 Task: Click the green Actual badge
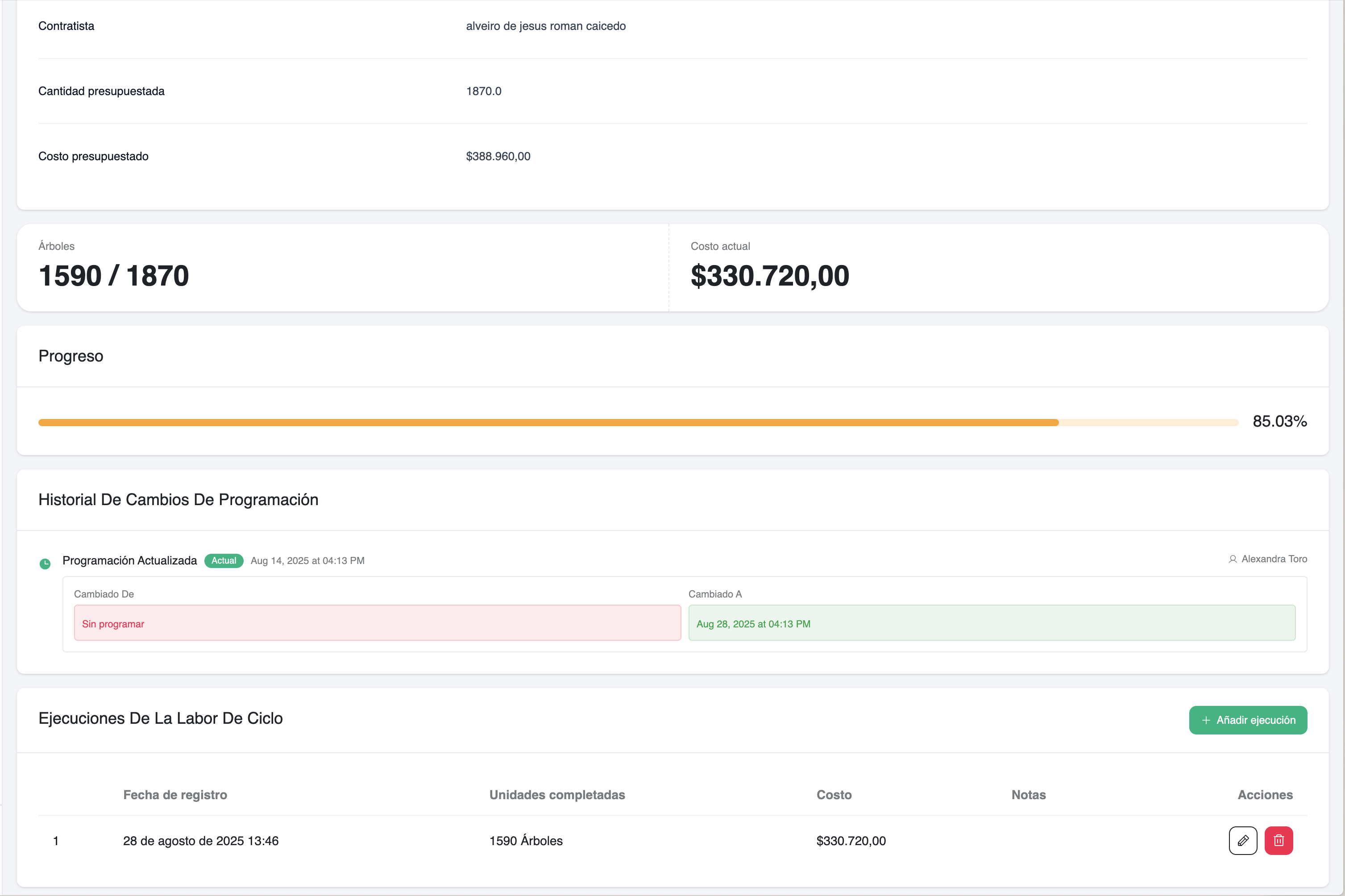(x=224, y=560)
